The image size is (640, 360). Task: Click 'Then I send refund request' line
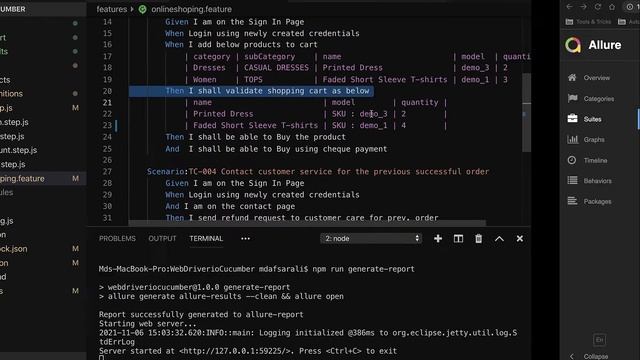click(302, 218)
